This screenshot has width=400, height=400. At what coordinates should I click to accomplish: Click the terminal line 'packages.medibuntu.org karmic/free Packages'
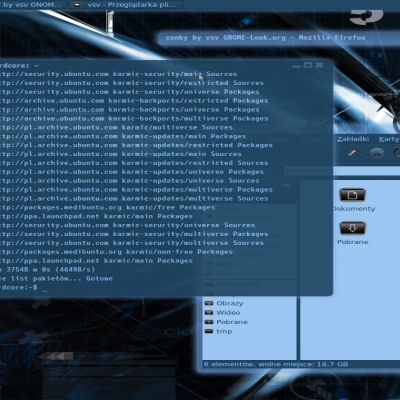pyautogui.click(x=107, y=207)
